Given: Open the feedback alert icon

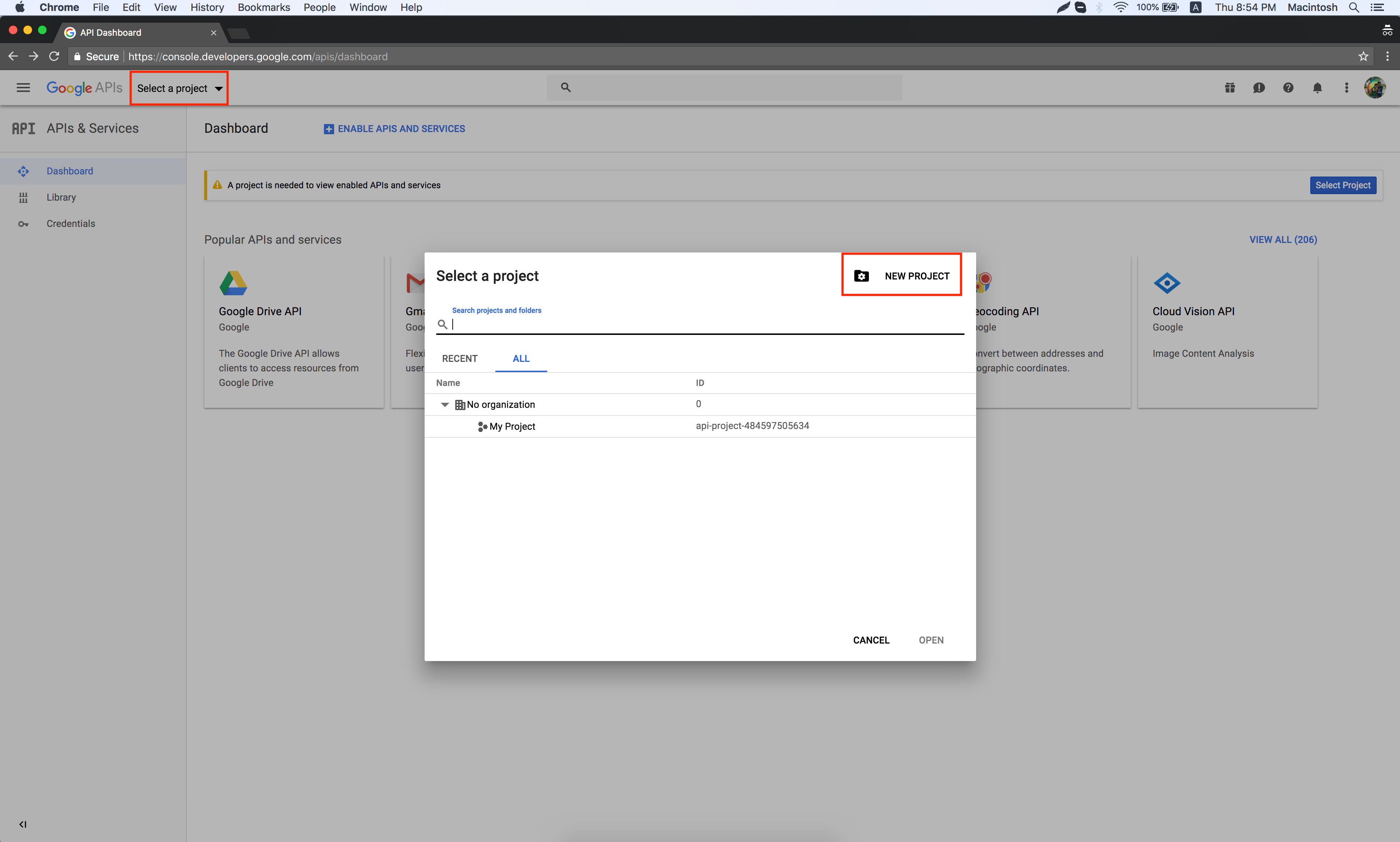Looking at the screenshot, I should pos(1259,88).
